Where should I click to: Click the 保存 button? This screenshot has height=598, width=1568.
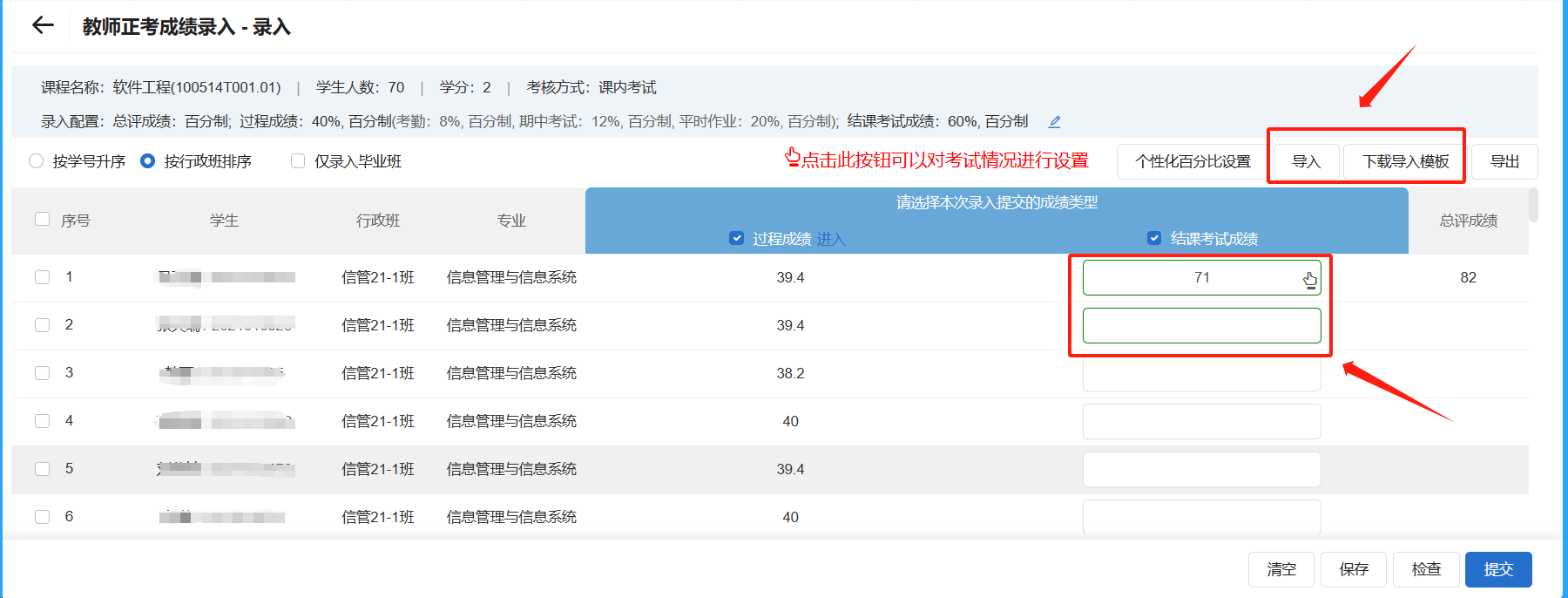1354,569
